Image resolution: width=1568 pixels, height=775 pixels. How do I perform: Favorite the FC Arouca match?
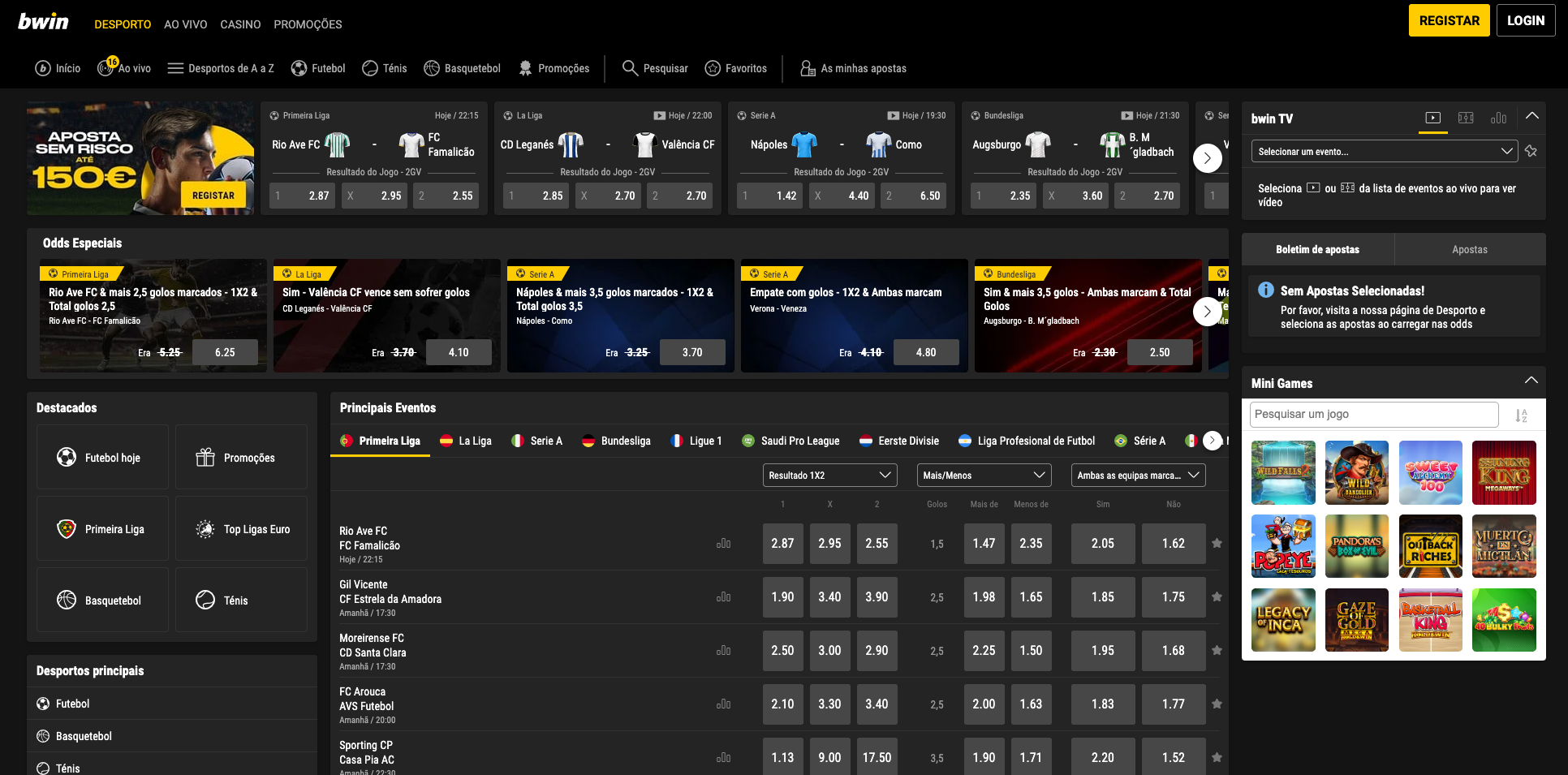pyautogui.click(x=1217, y=704)
